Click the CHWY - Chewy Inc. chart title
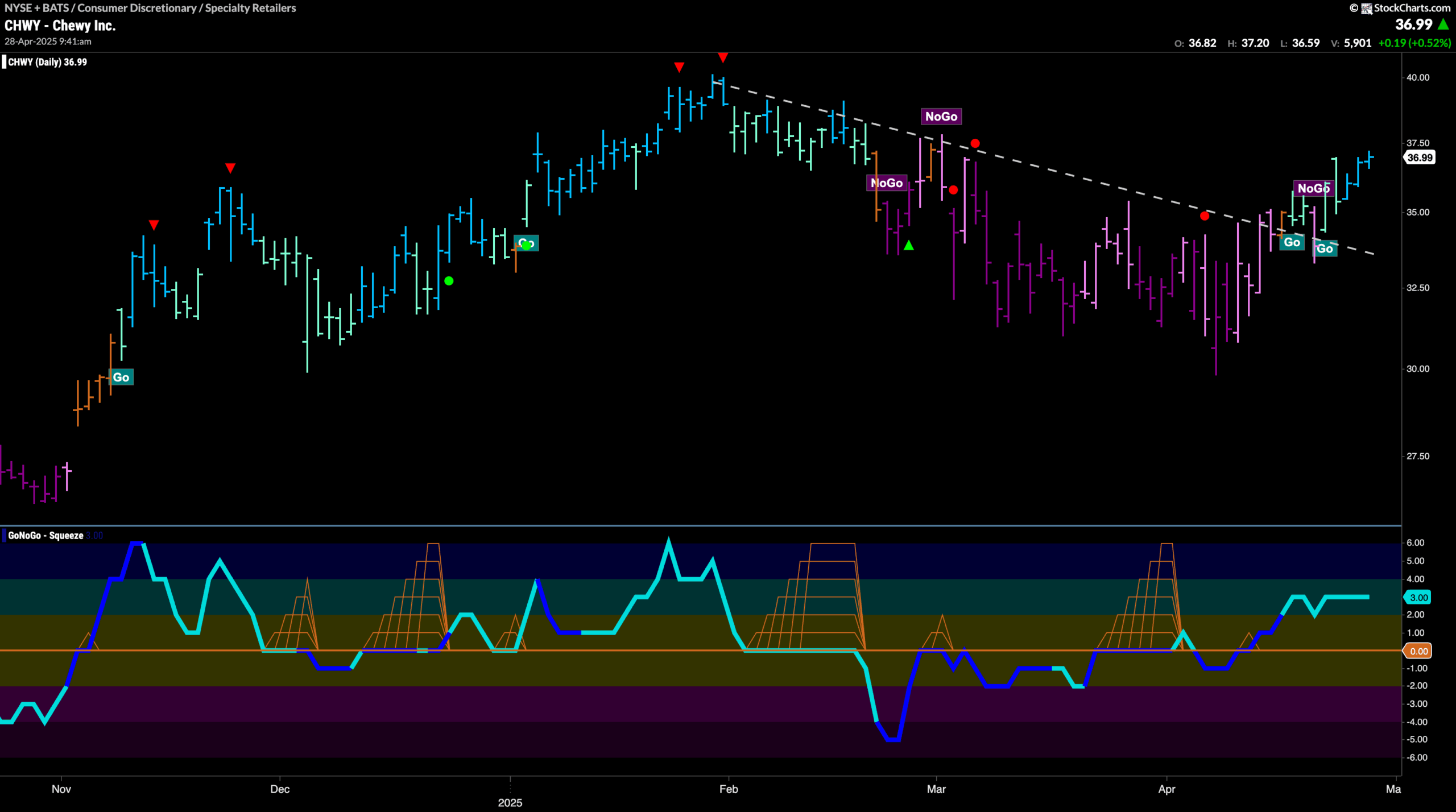The image size is (1456, 812). [60, 26]
